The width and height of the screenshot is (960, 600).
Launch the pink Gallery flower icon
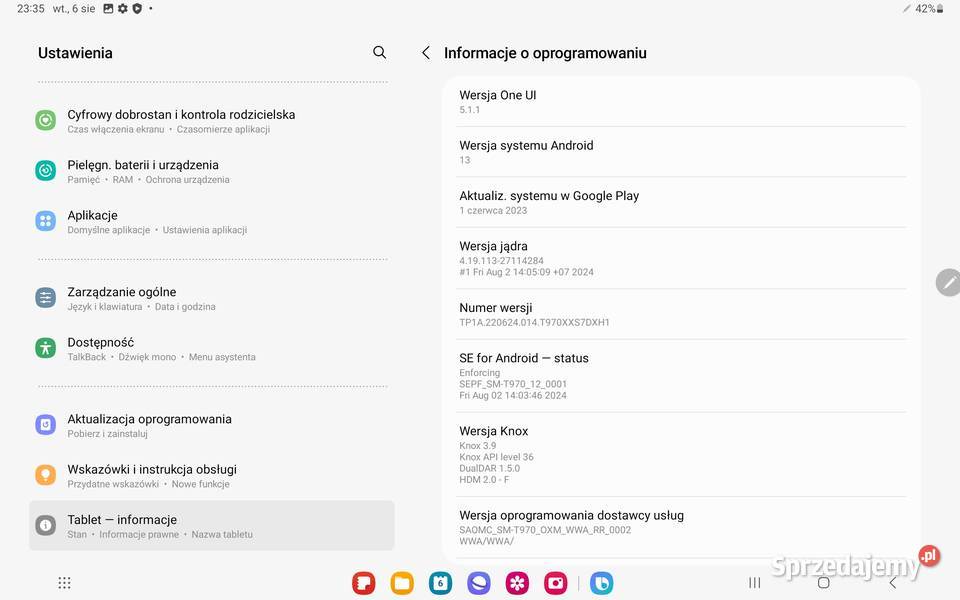[517, 583]
